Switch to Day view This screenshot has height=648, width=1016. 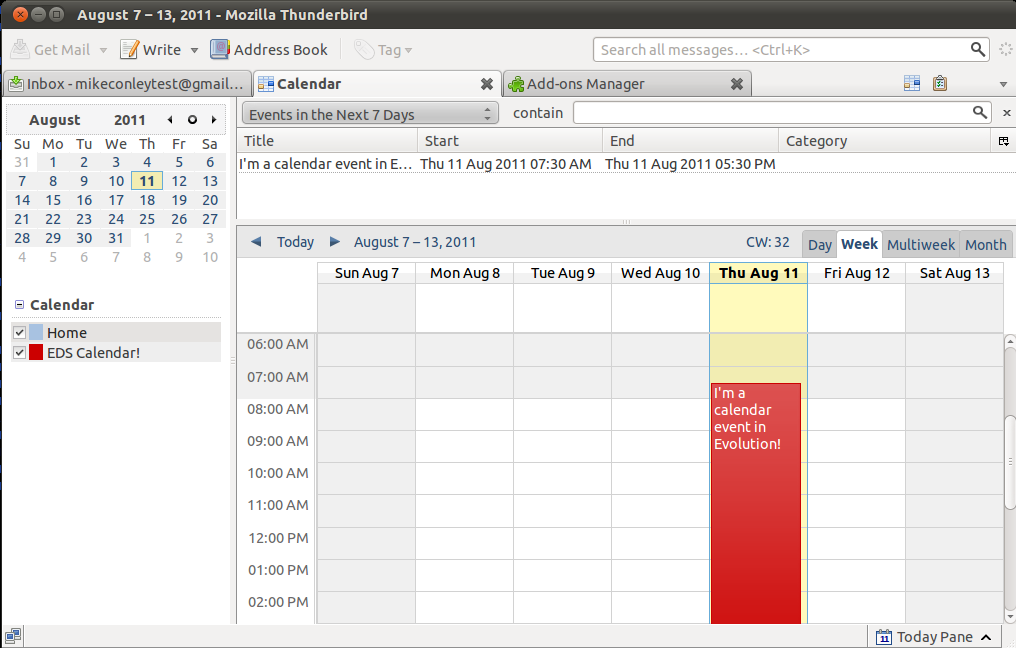[x=819, y=244]
